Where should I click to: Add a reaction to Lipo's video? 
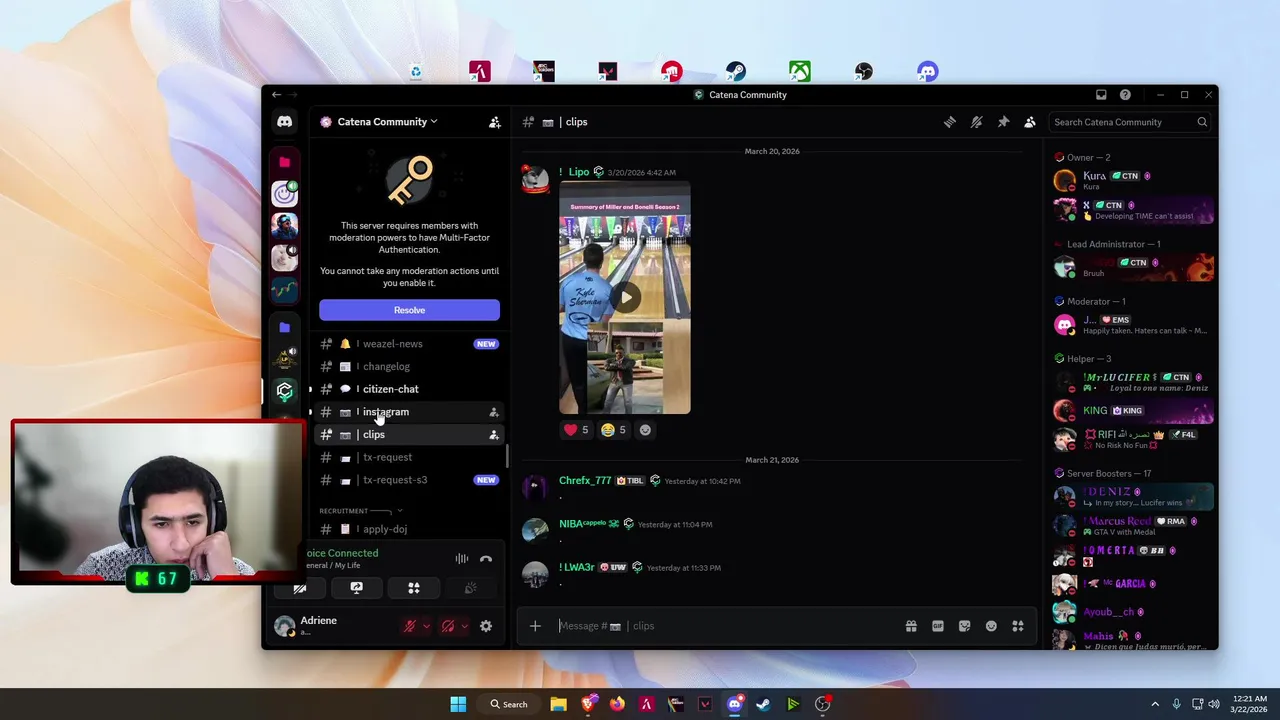click(x=645, y=430)
